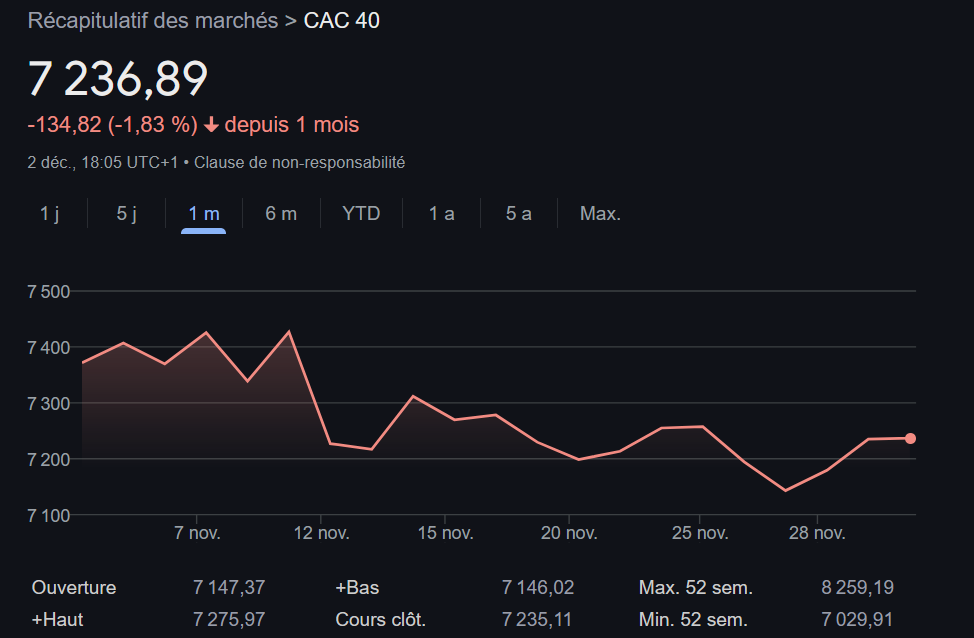Click the closing value 7 235,11
The image size is (974, 638).
pyautogui.click(x=537, y=619)
